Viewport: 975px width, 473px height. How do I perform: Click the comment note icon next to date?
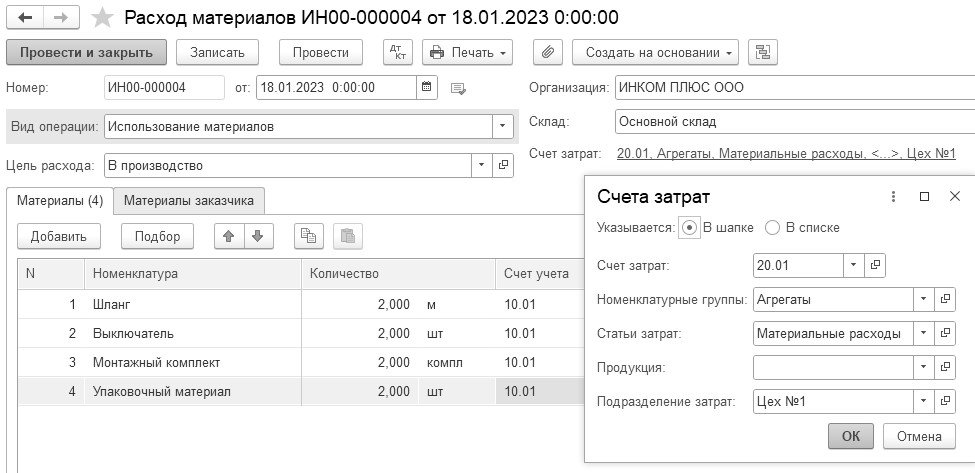pyautogui.click(x=458, y=88)
